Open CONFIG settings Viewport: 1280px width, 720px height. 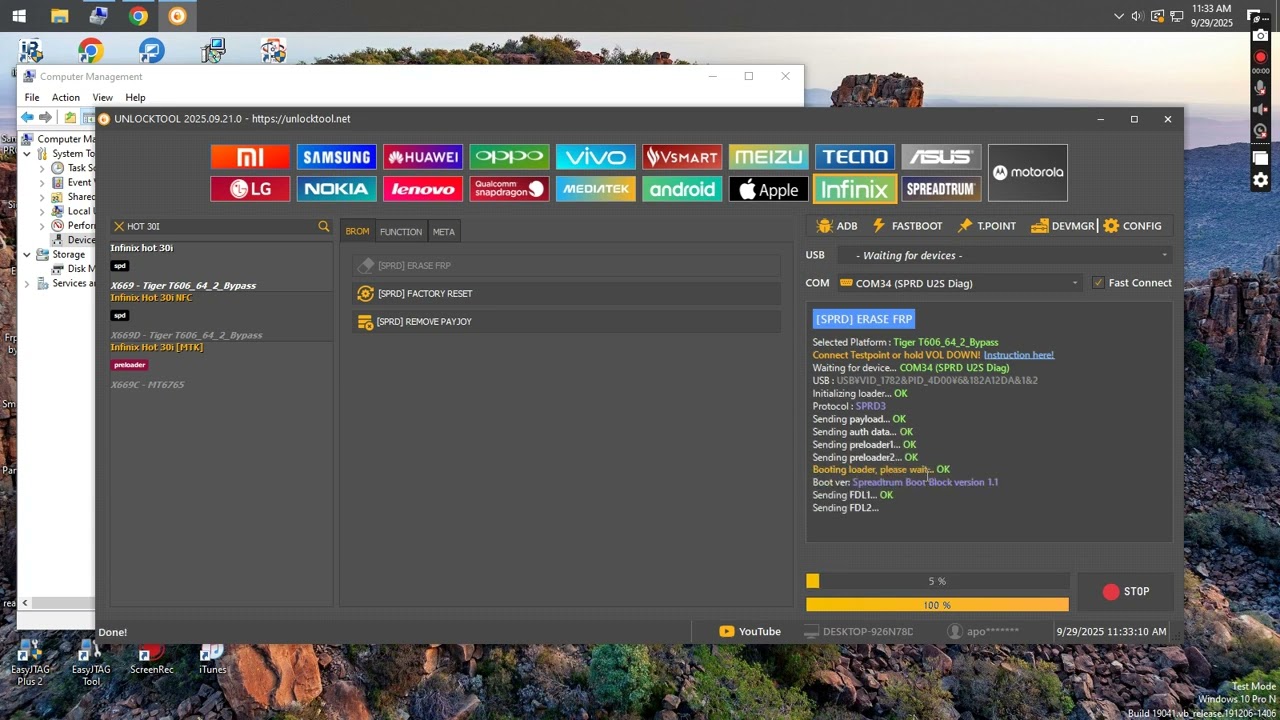pos(1132,226)
